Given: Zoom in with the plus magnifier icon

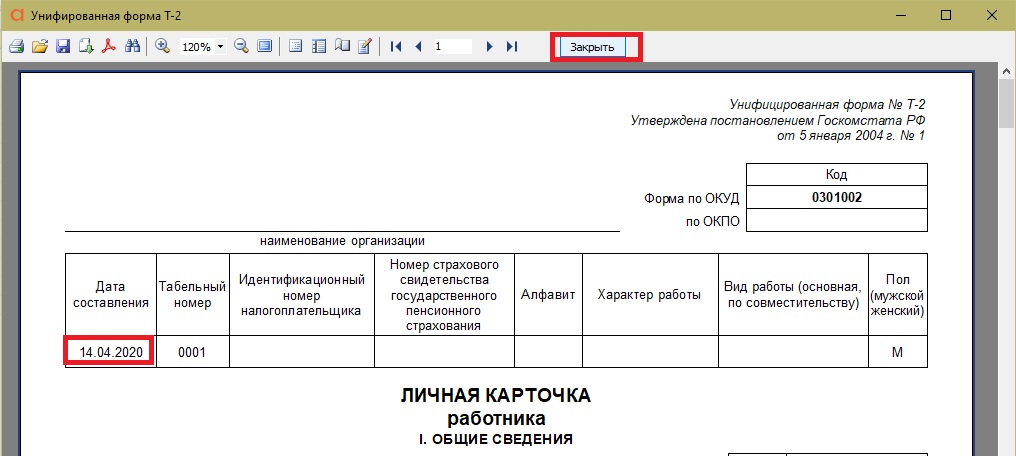Looking at the screenshot, I should click(x=163, y=47).
